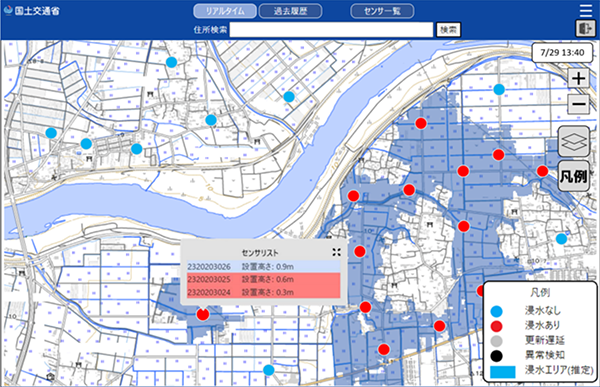600x387 pixels.
Task: Open the hamburger menu icon
Action: tap(585, 10)
